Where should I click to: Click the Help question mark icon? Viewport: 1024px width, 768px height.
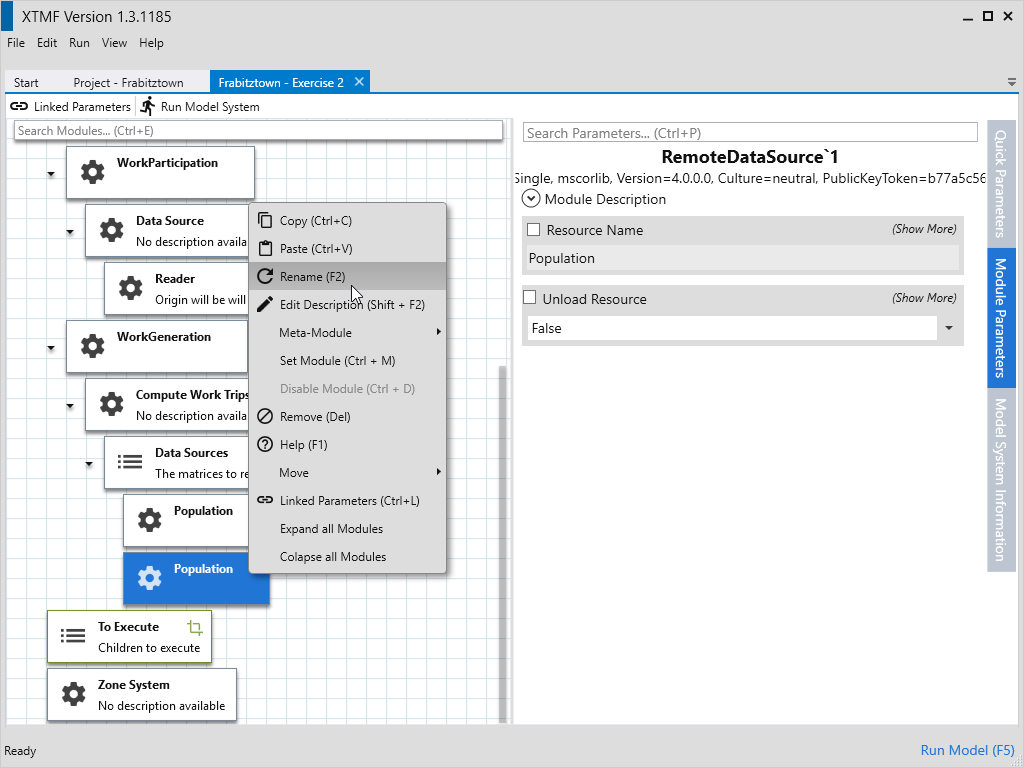[265, 445]
